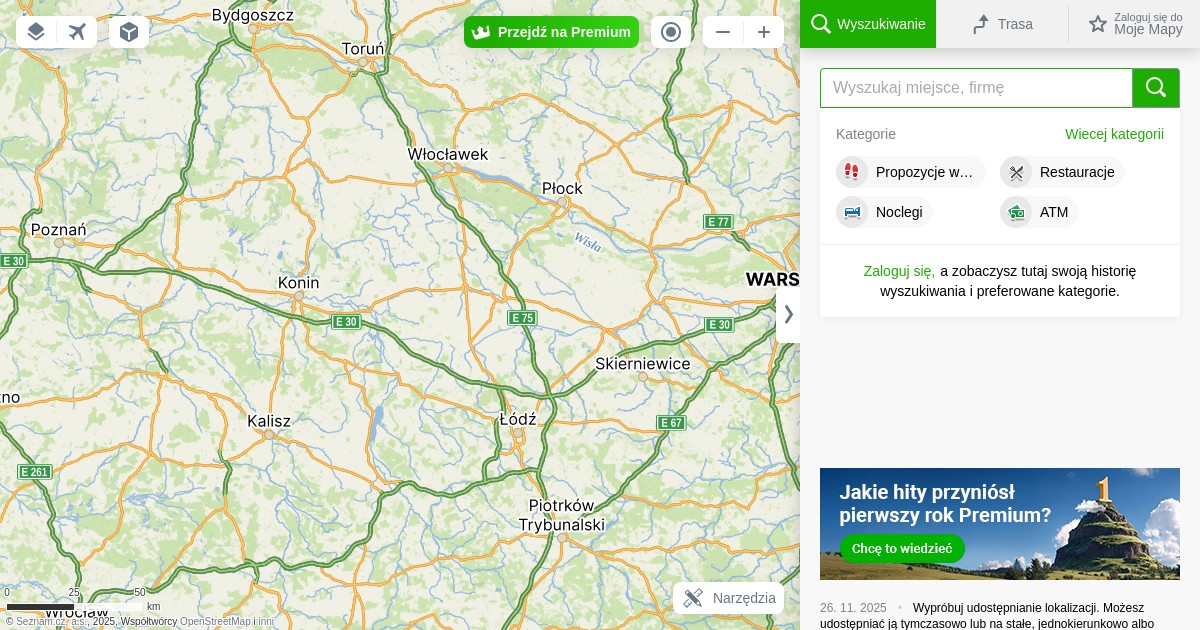The height and width of the screenshot is (630, 1200).
Task: Click the green magnifier search button
Action: [1156, 88]
